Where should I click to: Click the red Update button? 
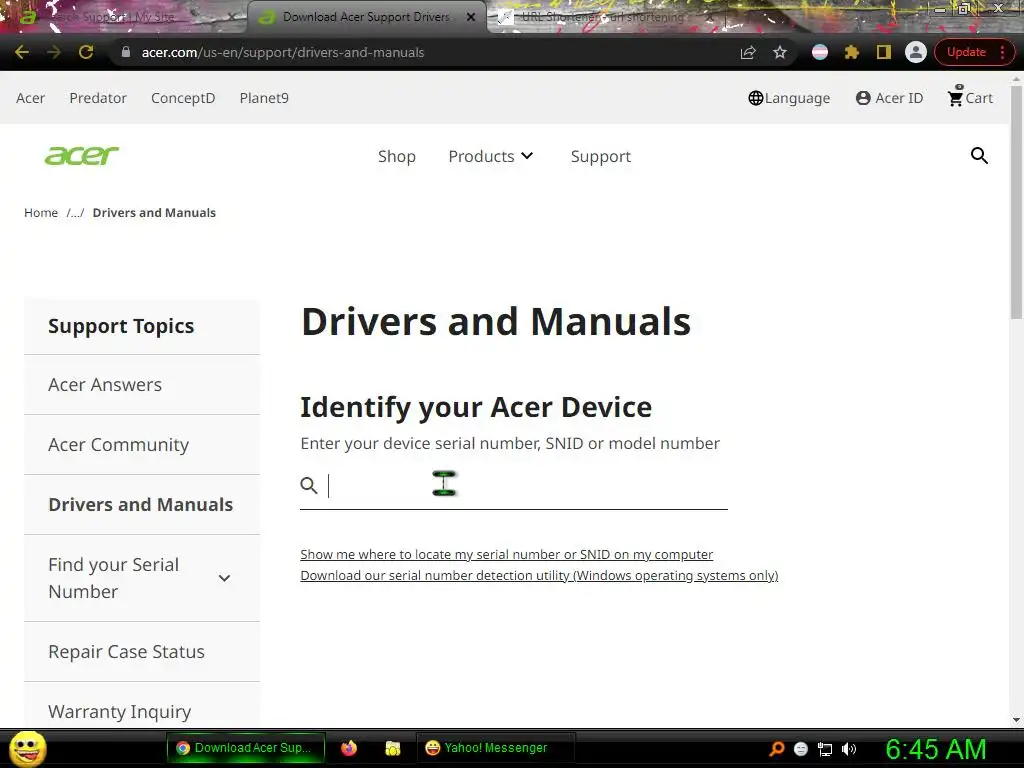click(x=966, y=52)
